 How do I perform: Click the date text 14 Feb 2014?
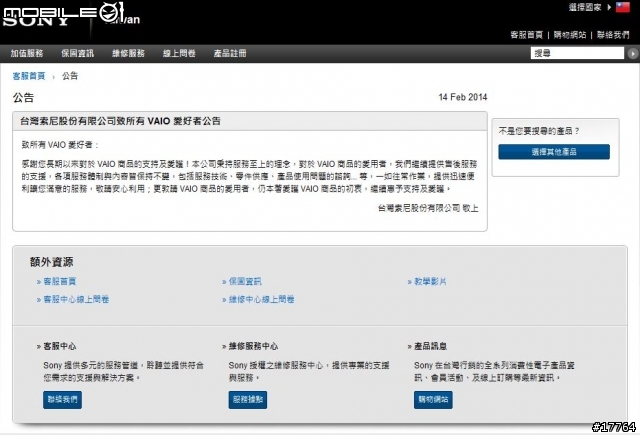(x=463, y=97)
